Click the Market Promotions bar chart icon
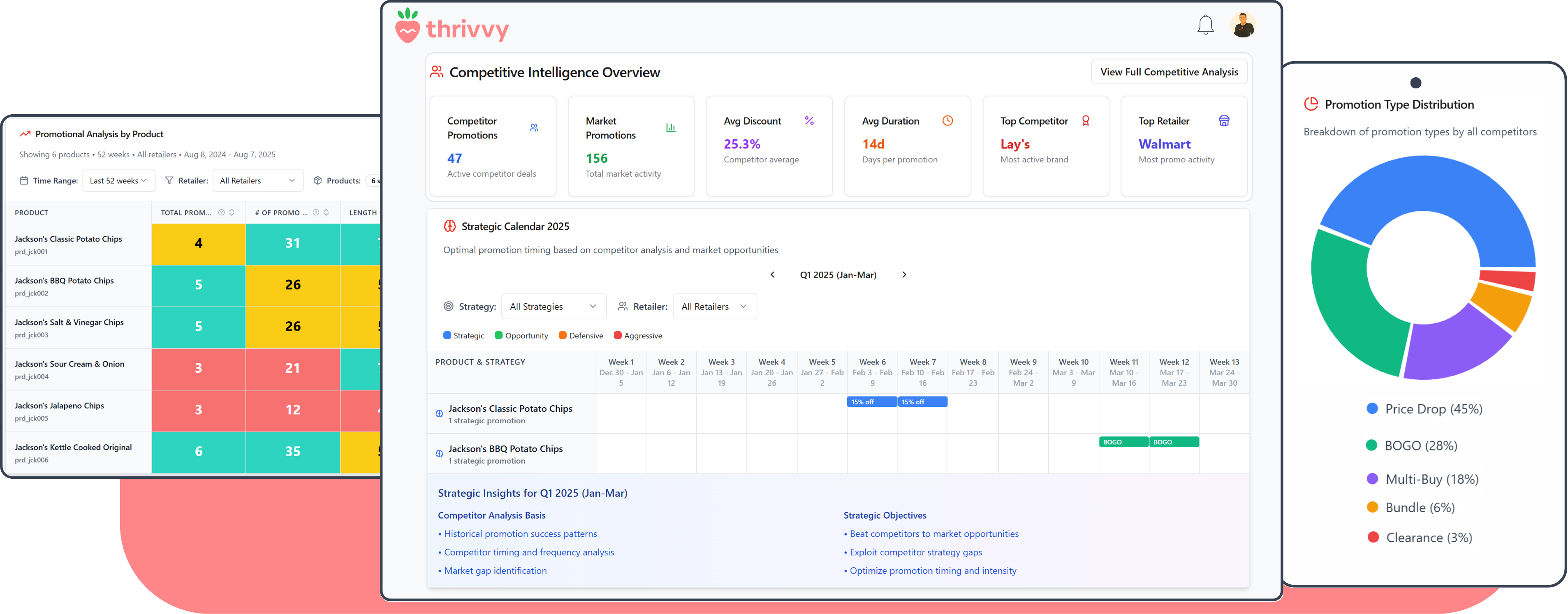The image size is (1568, 614). pos(670,128)
